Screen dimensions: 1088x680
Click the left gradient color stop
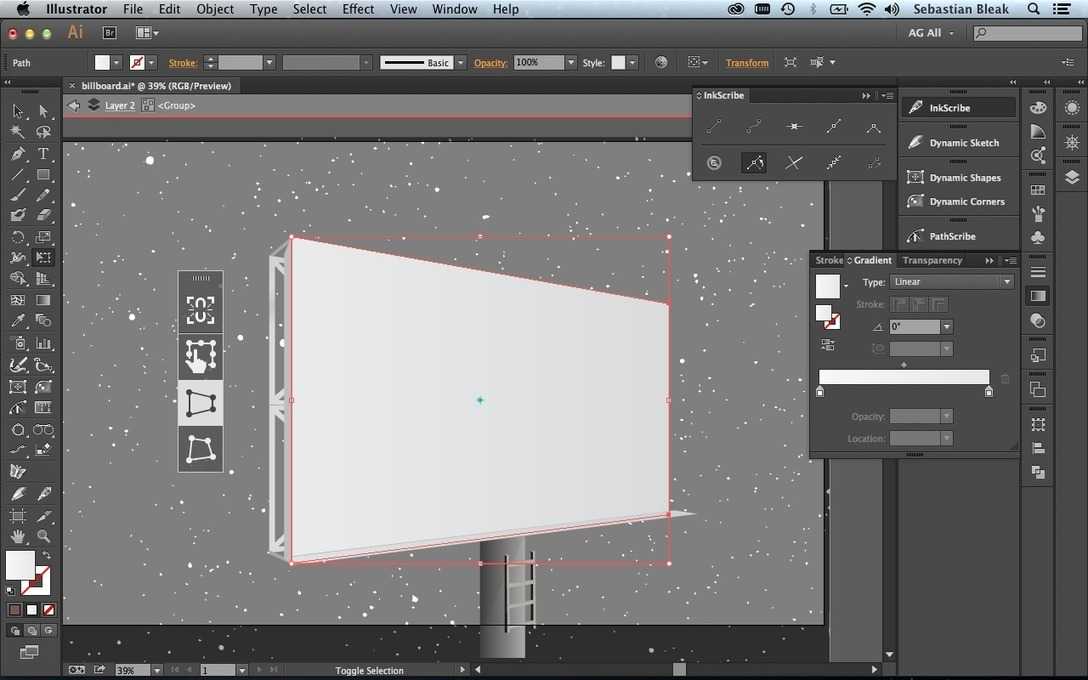tap(819, 392)
